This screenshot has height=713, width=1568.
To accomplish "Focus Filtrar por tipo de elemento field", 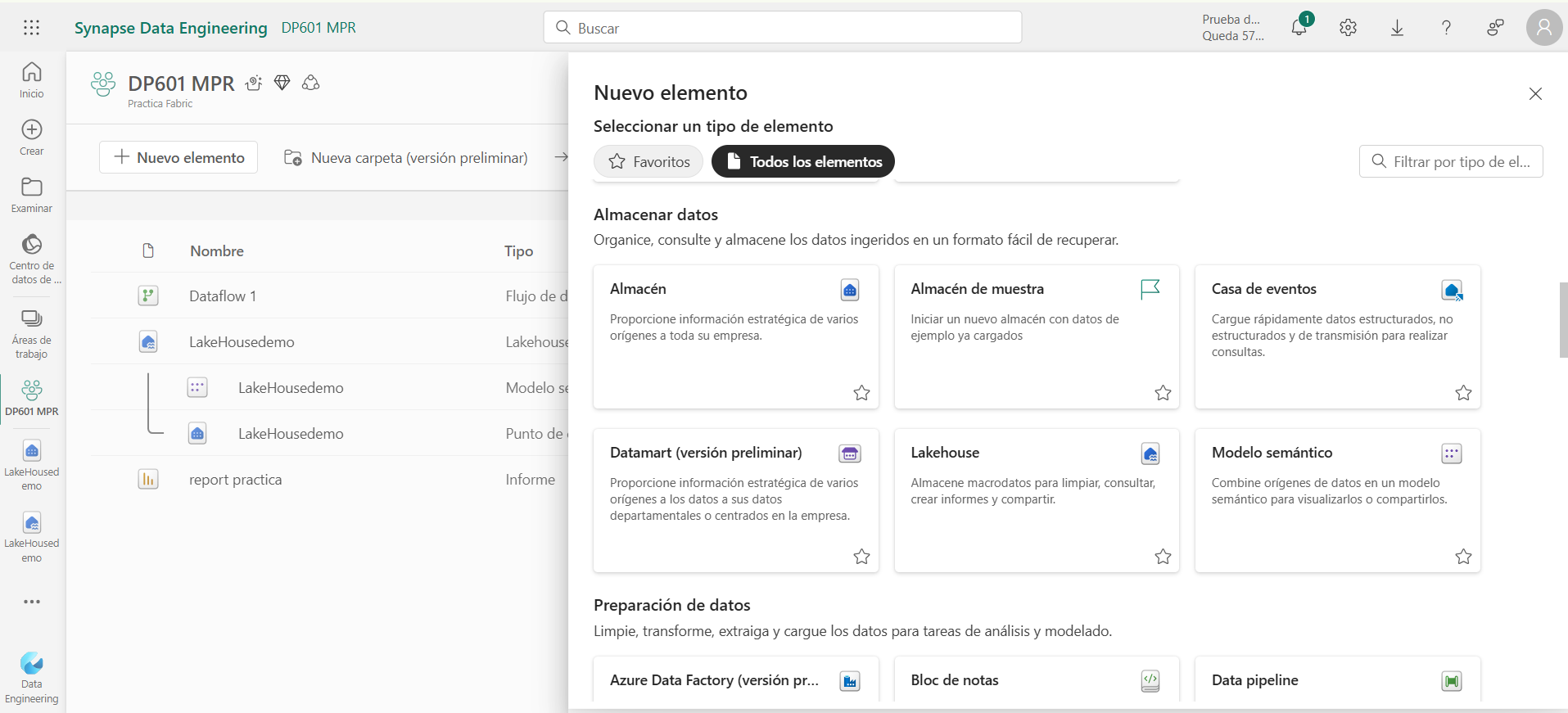I will [1451, 161].
